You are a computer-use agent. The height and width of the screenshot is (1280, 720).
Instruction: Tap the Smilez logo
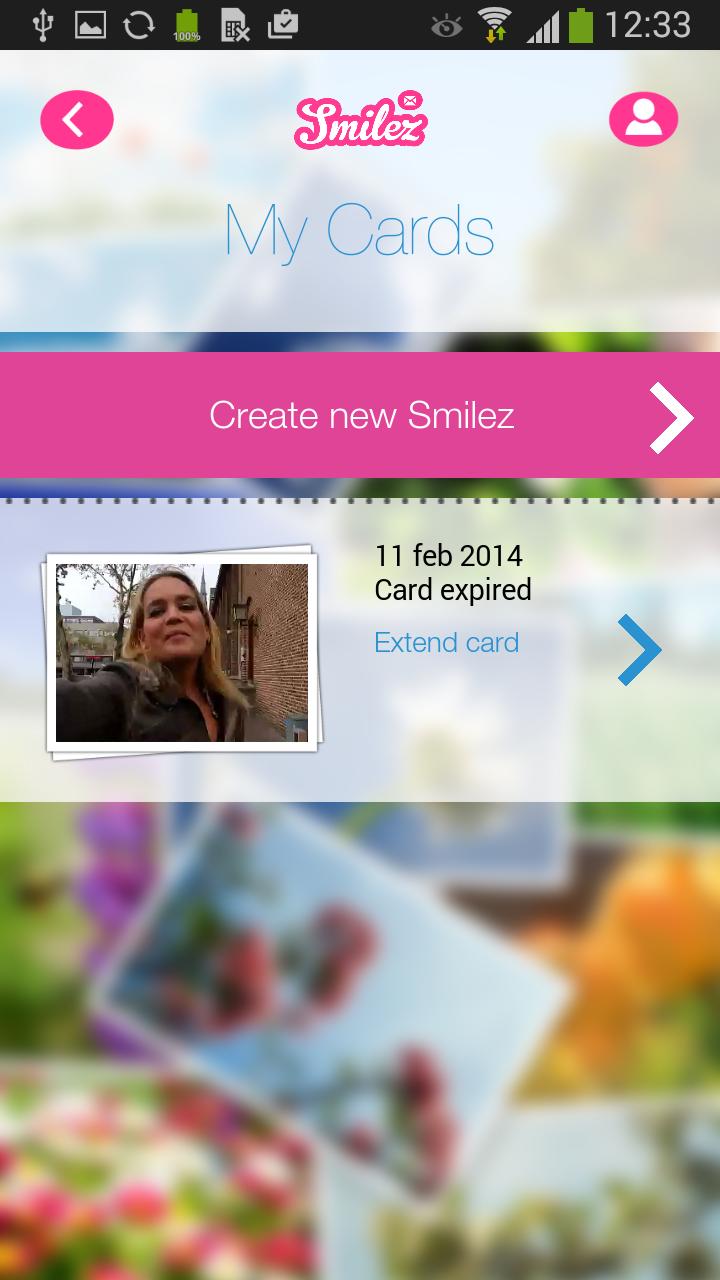click(360, 120)
